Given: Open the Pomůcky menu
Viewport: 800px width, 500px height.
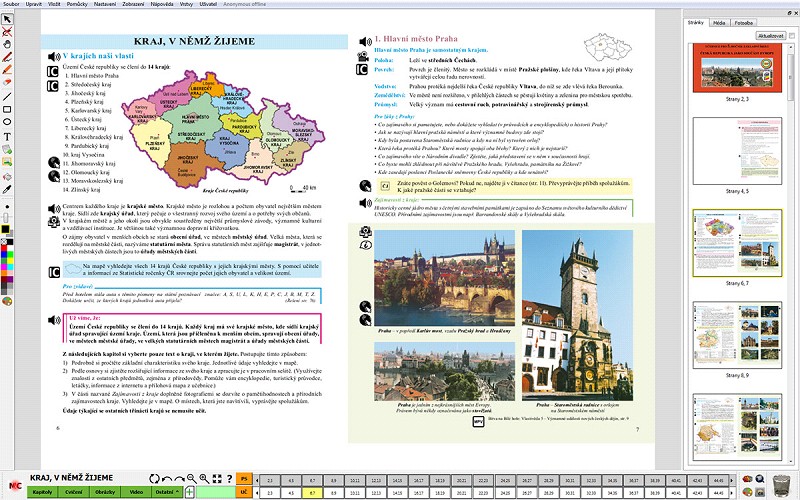Looking at the screenshot, I should click(x=77, y=4).
